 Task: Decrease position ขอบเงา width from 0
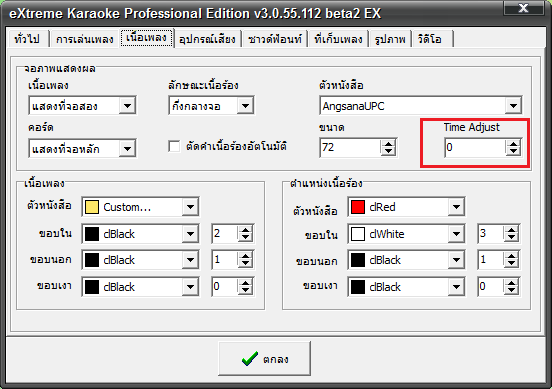click(x=511, y=291)
